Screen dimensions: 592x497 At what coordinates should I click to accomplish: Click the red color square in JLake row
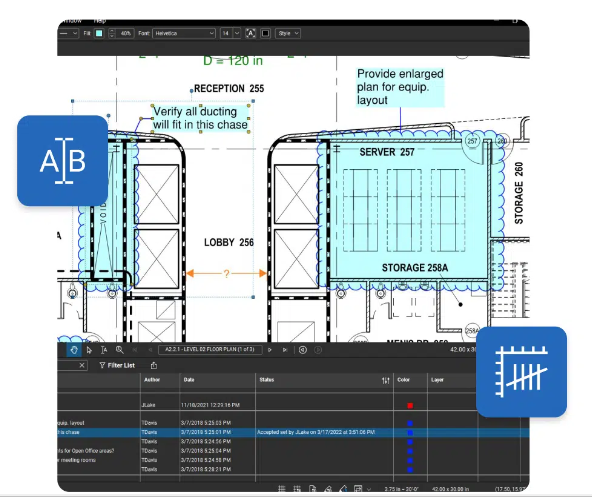point(410,406)
